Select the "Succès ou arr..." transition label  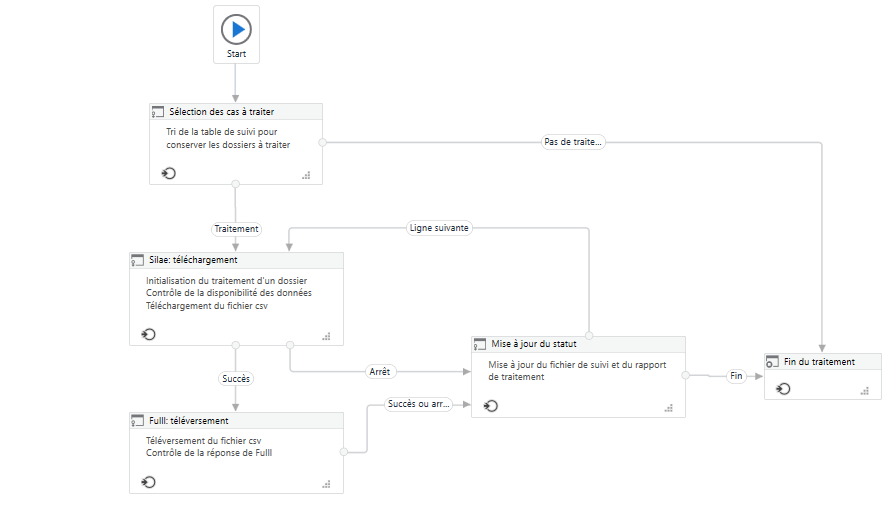point(420,404)
